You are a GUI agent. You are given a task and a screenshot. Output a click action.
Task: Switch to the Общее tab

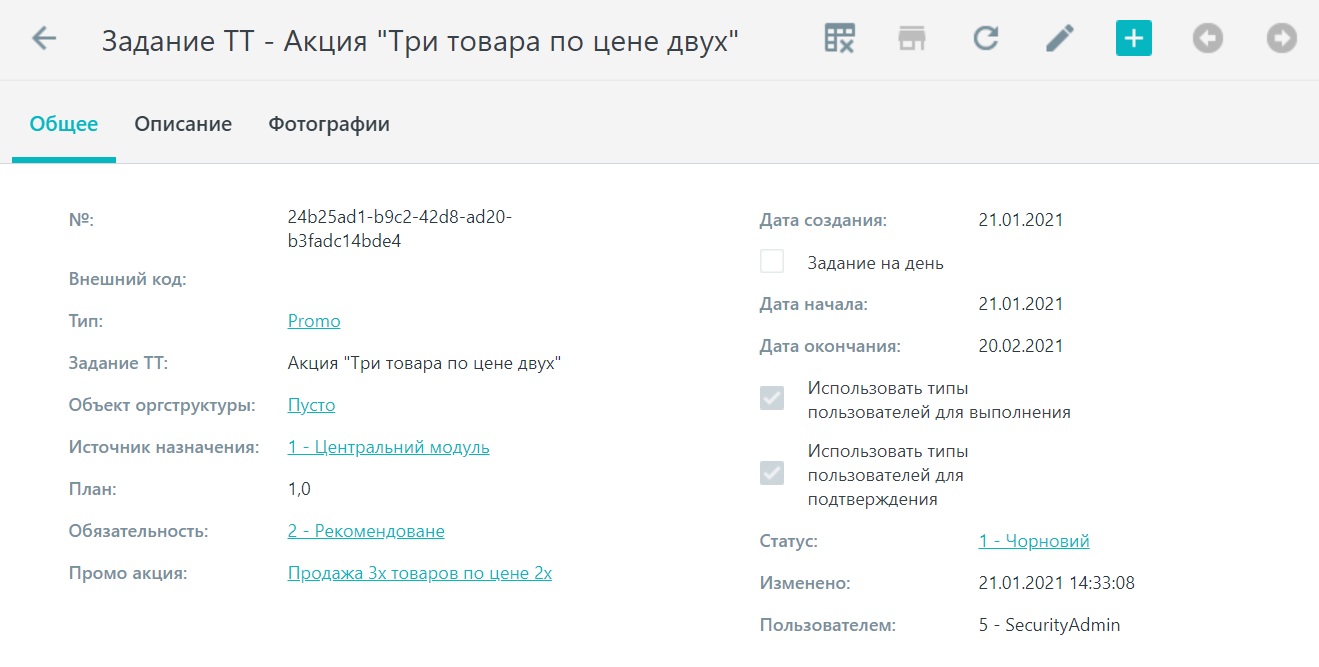[64, 124]
